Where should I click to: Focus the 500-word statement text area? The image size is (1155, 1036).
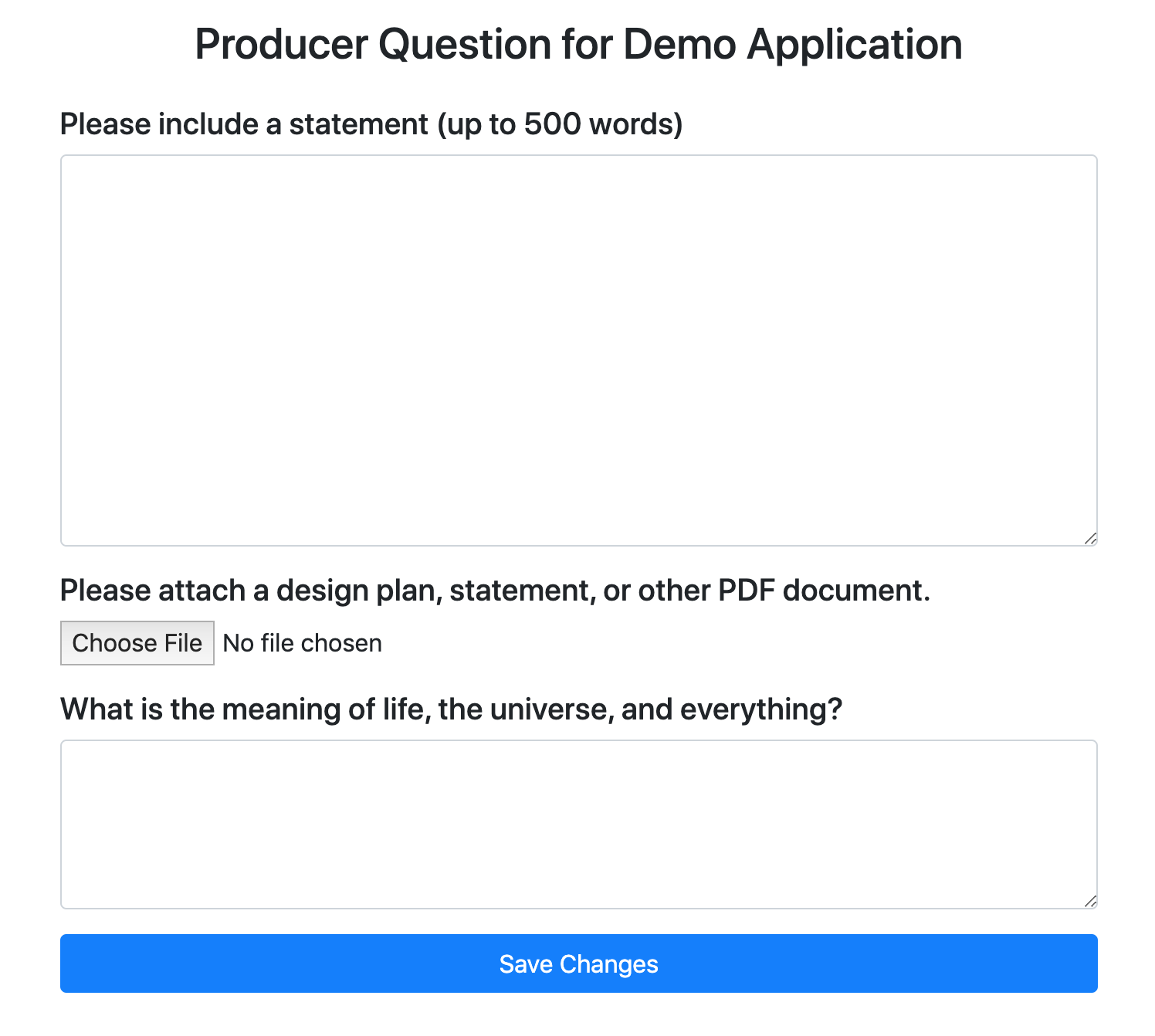click(578, 350)
